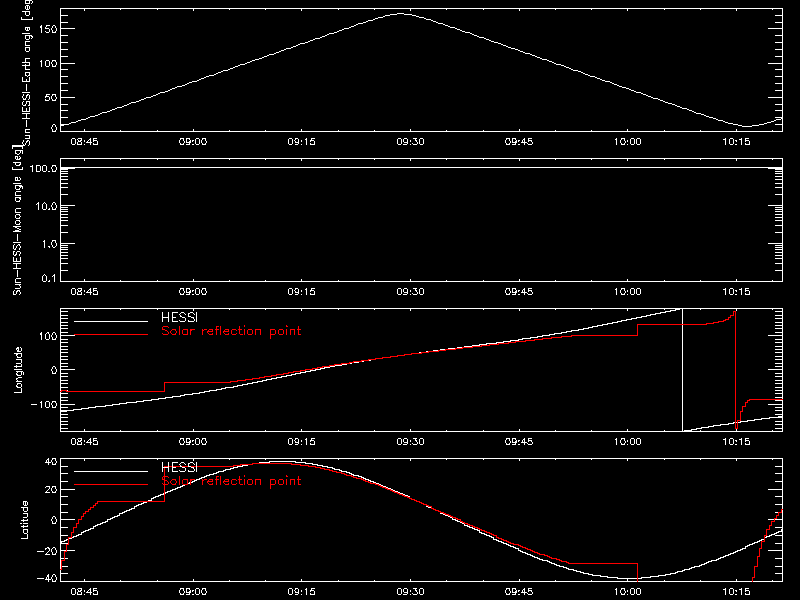Click the 0.1 tick on Moon angle axis

pos(49,278)
